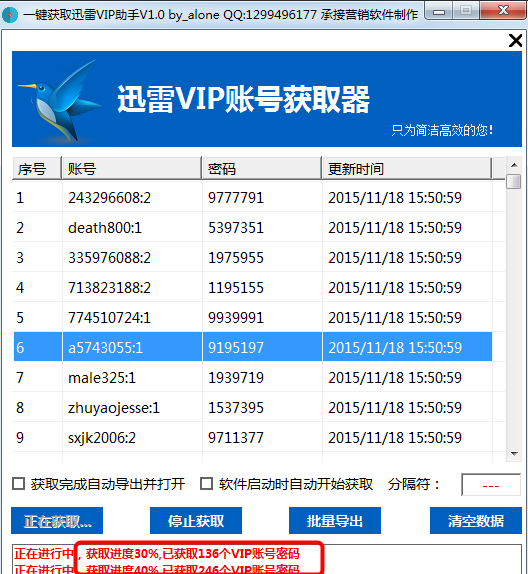This screenshot has height=574, width=528.
Task: Select account zhuyaojesse:1
Action: point(114,408)
